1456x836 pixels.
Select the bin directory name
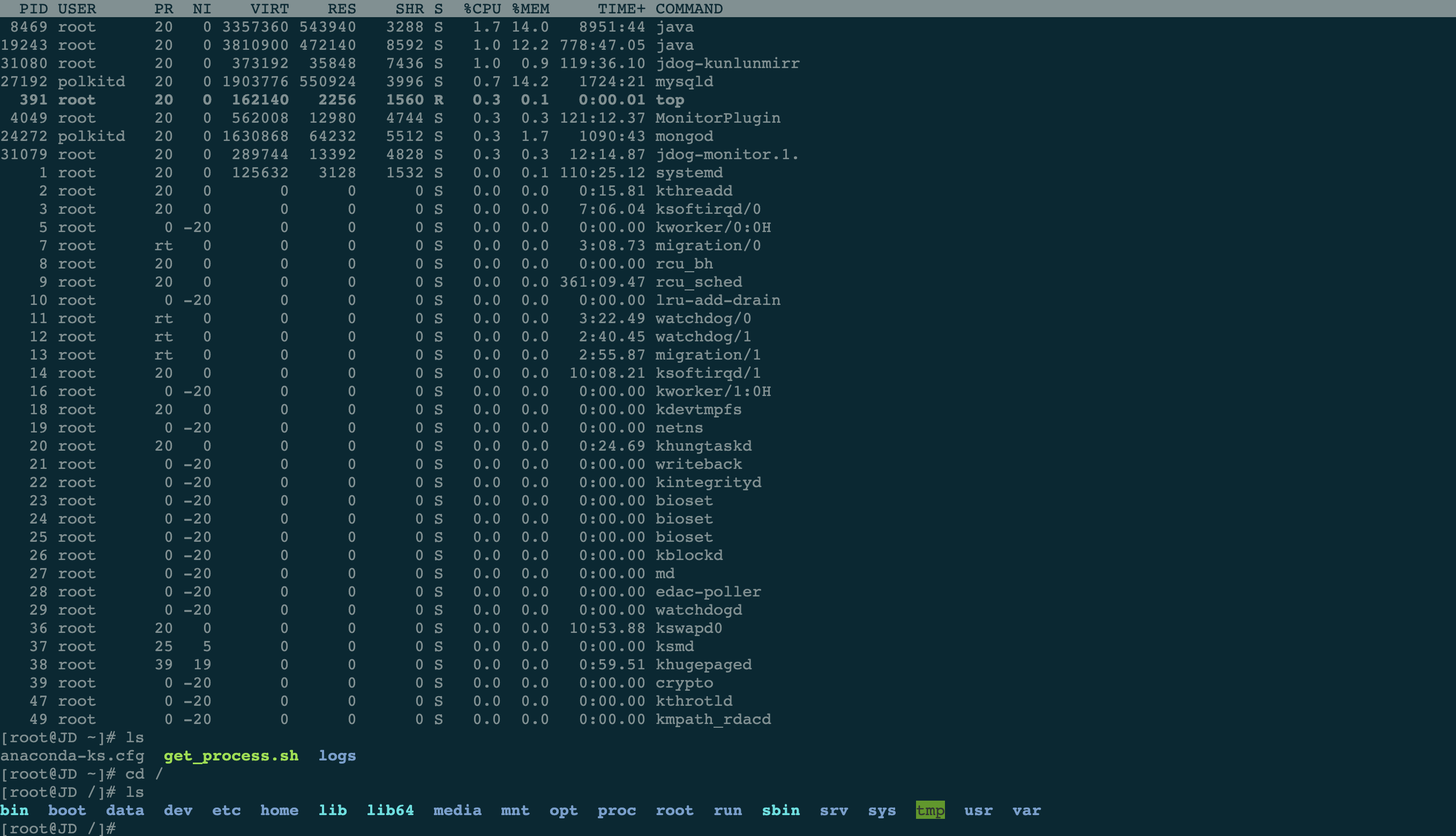14,810
